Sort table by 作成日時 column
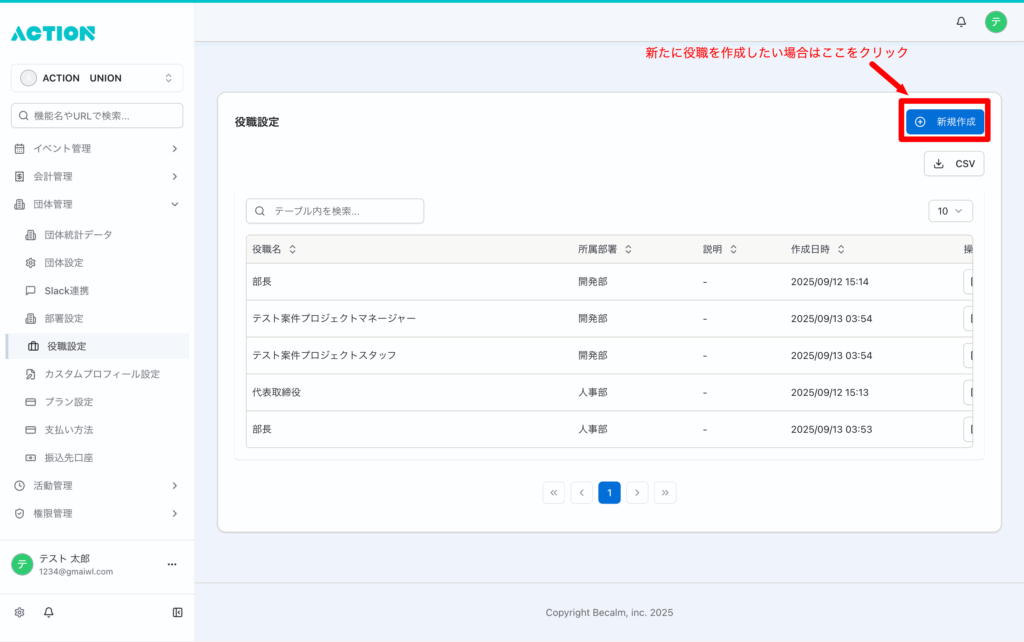1024x642 pixels. (841, 249)
